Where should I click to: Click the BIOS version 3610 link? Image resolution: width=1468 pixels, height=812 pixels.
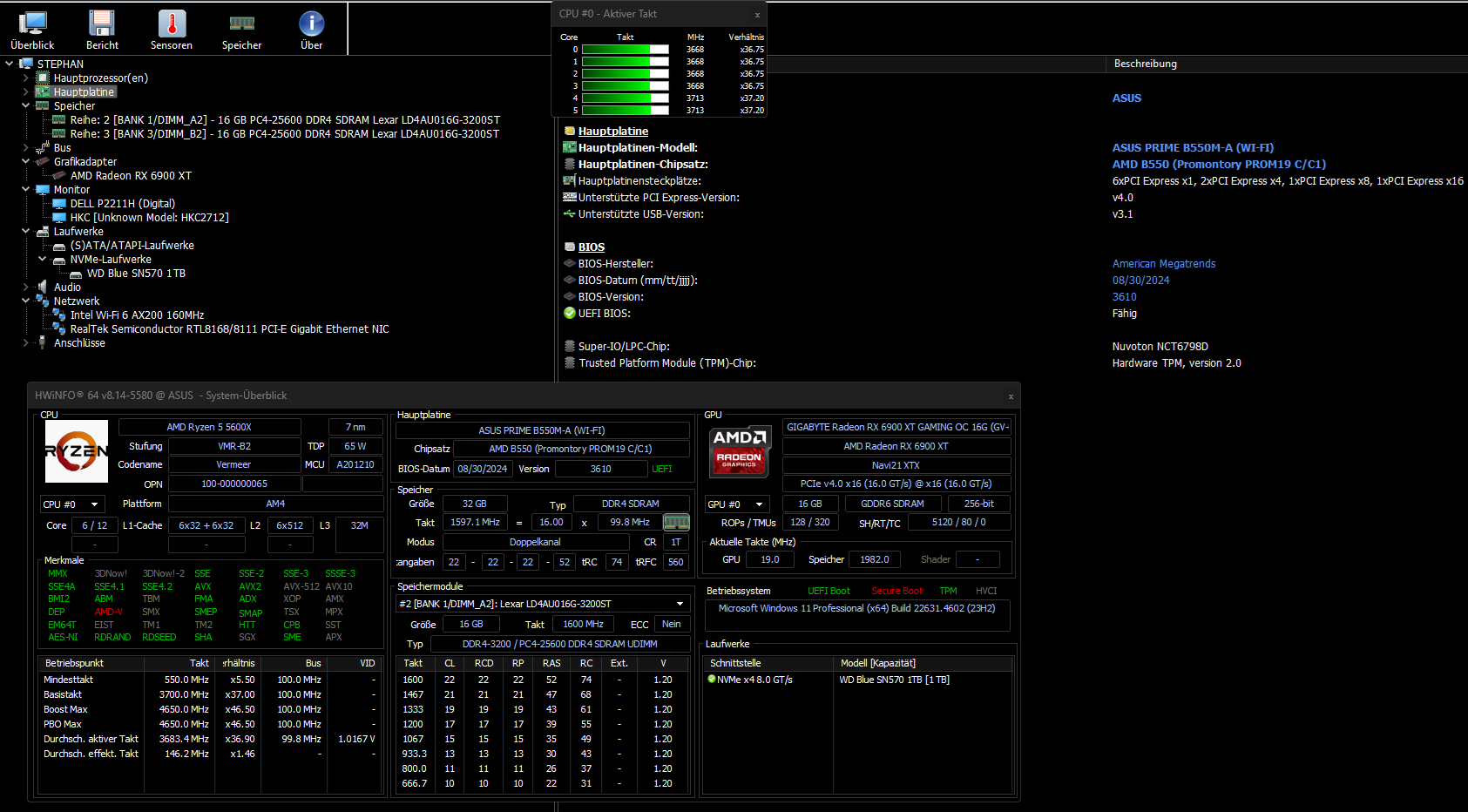pyautogui.click(x=1124, y=296)
